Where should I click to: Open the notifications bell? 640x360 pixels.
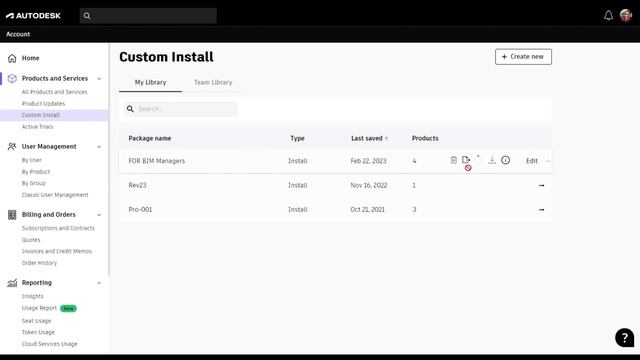(x=608, y=16)
